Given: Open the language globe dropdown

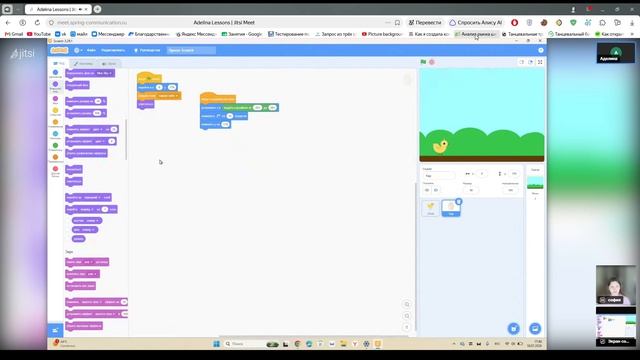Looking at the screenshot, I should tap(78, 50).
